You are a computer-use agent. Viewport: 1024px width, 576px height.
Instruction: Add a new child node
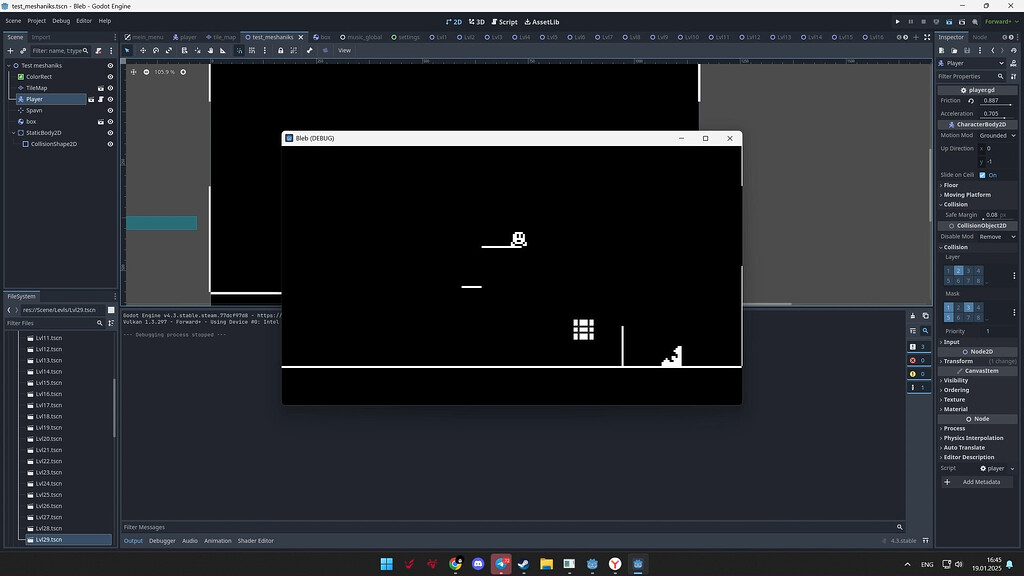coord(10,50)
